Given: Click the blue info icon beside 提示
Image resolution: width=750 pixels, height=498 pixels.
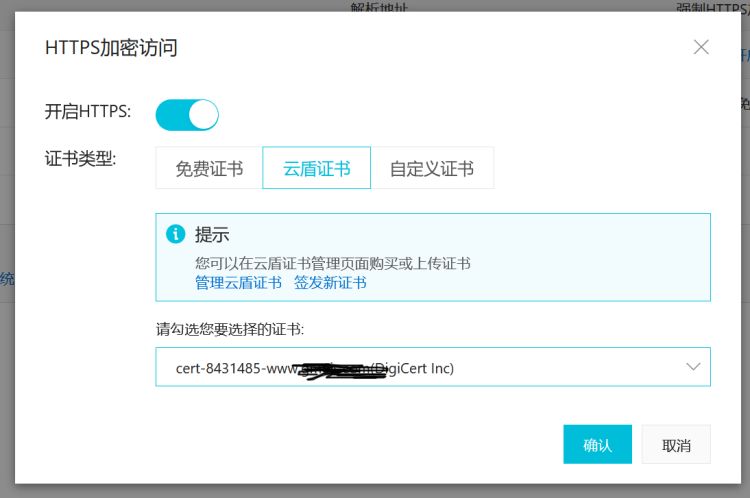Looking at the screenshot, I should coord(176,234).
